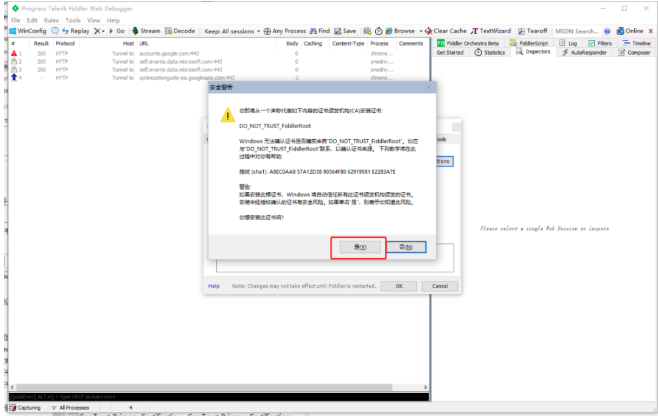Screen dimensions: 658x416
Task: Click the red warning icon of session 1
Action: coord(14,53)
